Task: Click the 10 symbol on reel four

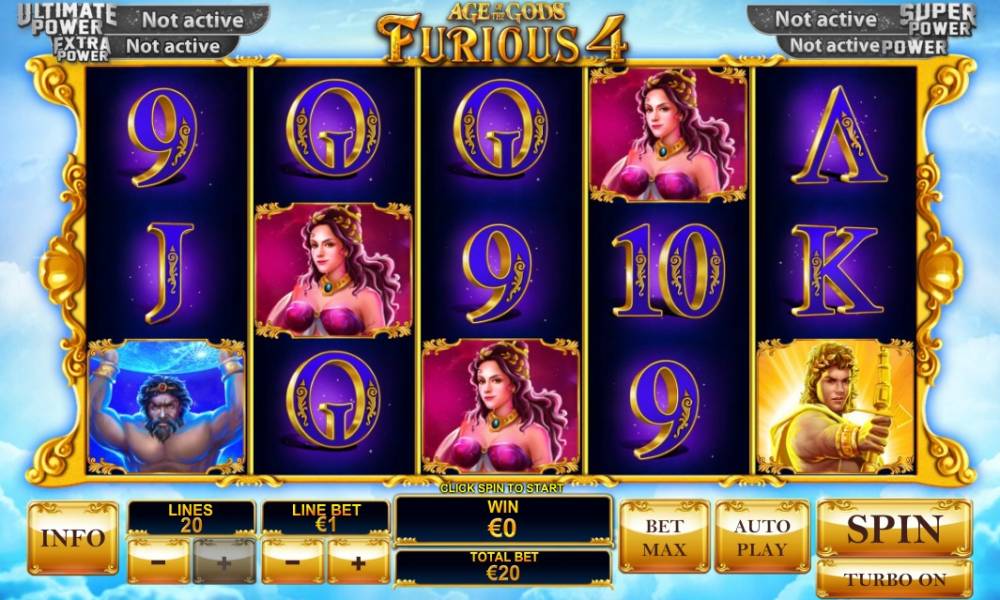Action: pos(668,270)
